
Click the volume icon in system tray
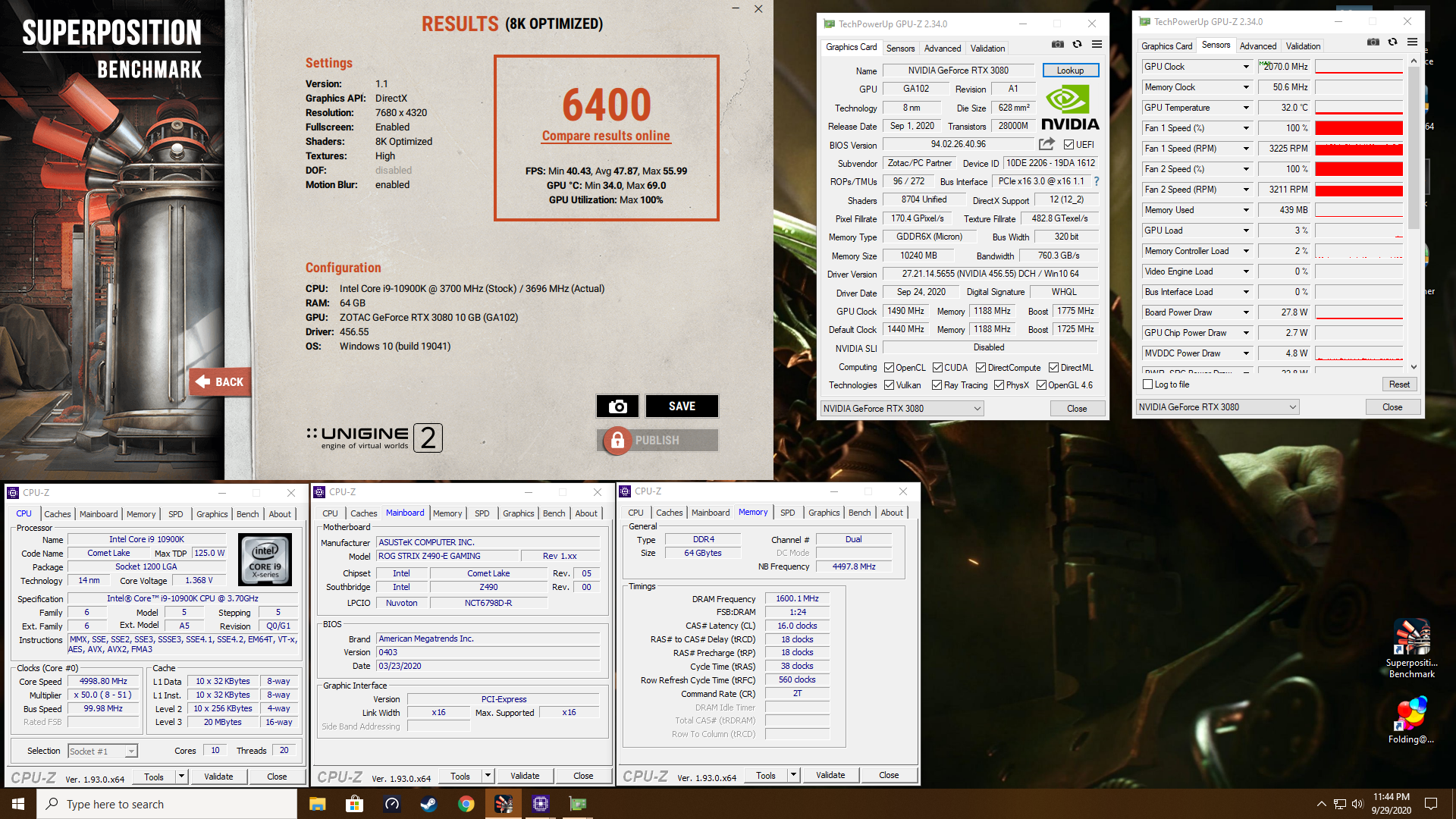[x=1357, y=804]
